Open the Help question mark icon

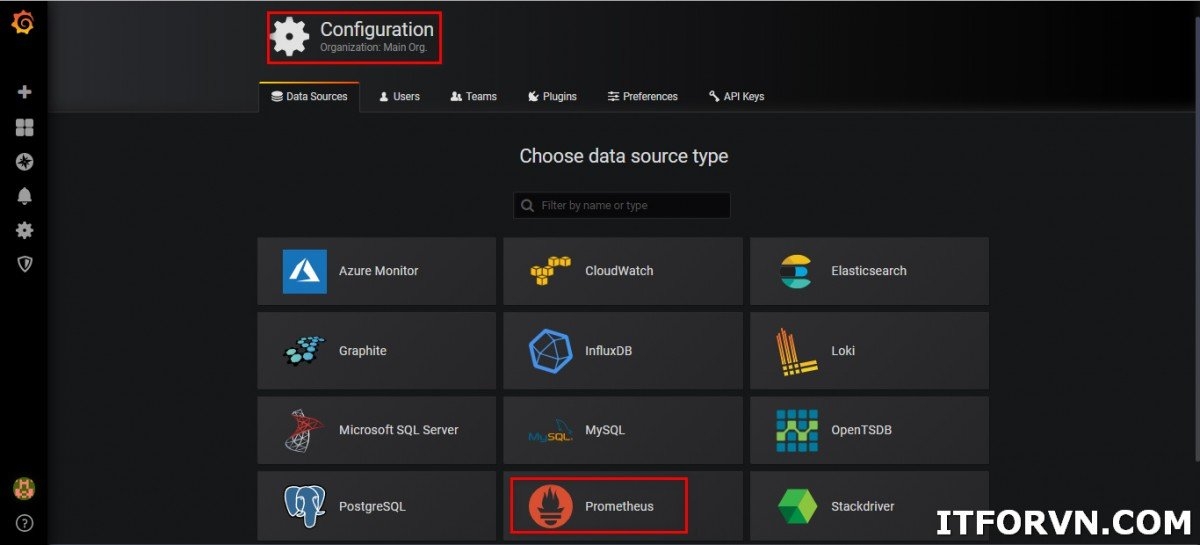click(24, 522)
